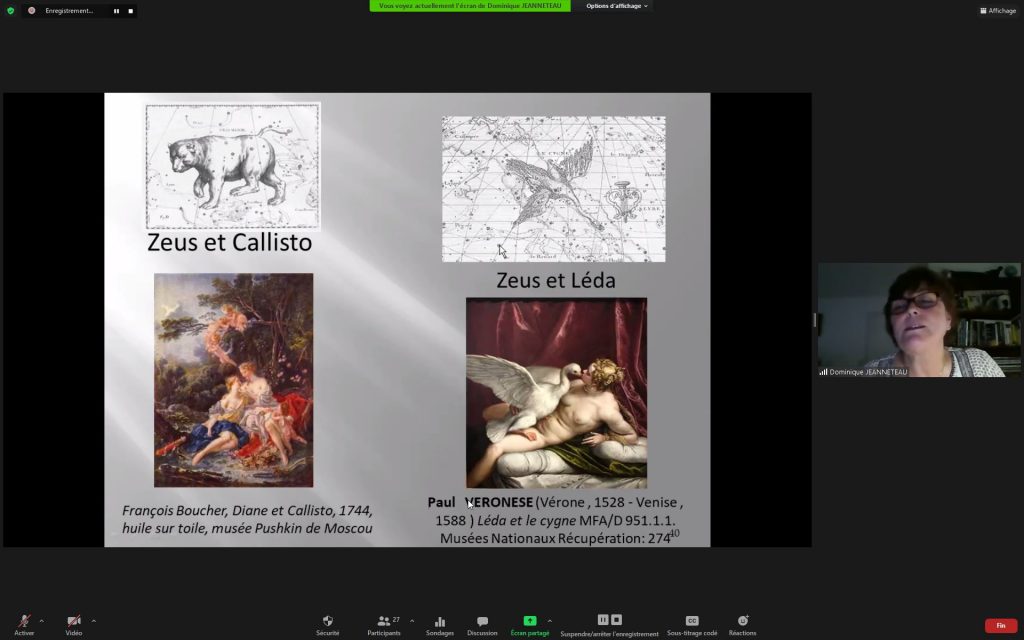Click the Musées Nationaux Récupération line
The image size is (1024, 640).
tap(555, 539)
